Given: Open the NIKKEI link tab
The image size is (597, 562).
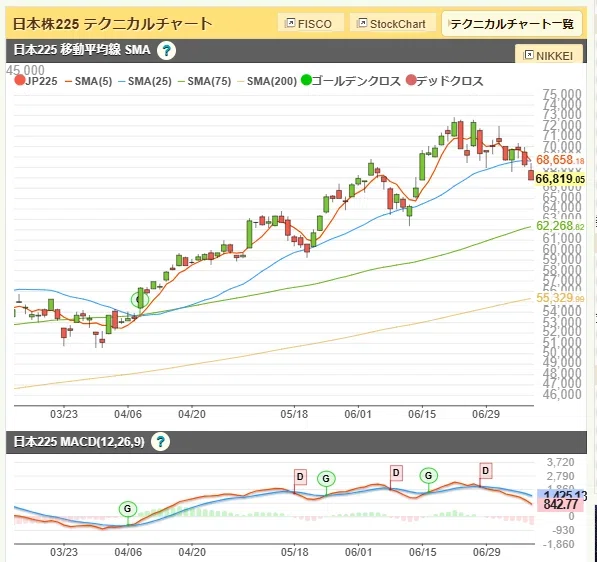Looking at the screenshot, I should coord(549,54).
